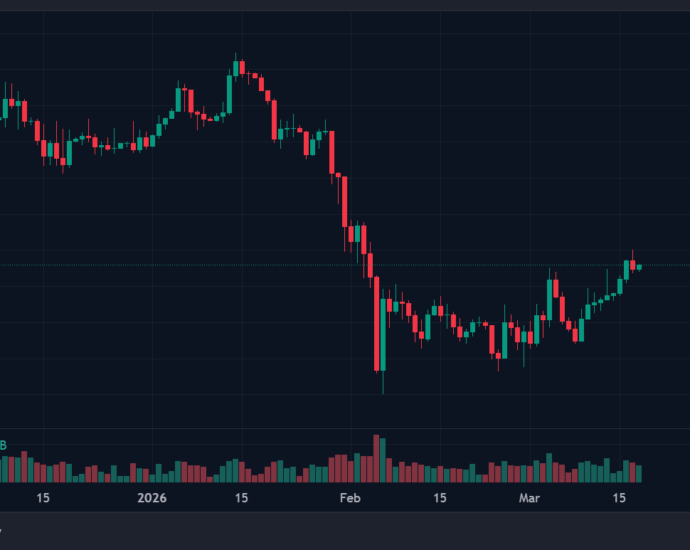
Task: Select the 15 label between Feb and Mar
Action: (439, 497)
